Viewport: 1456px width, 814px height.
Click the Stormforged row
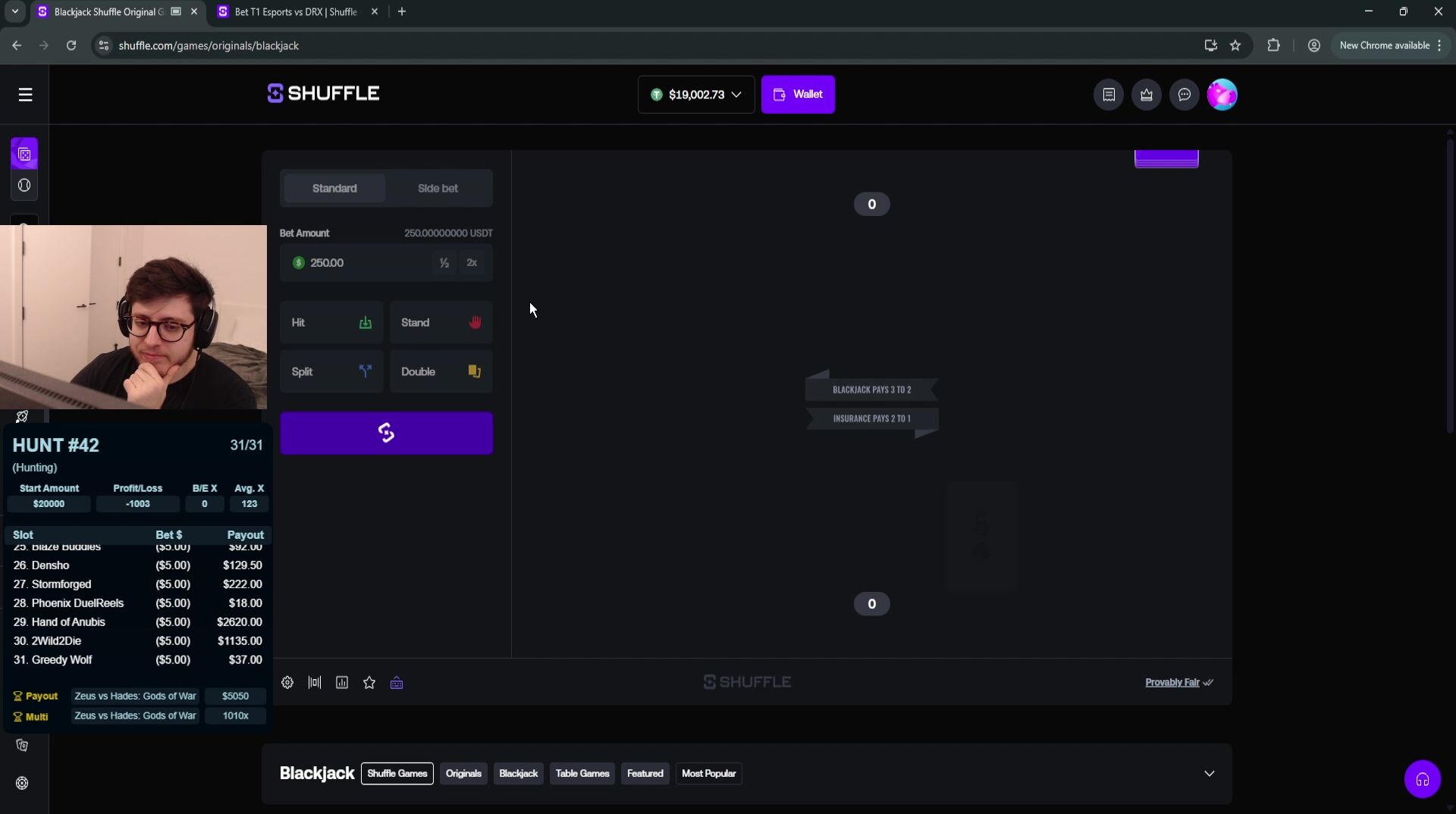(137, 584)
